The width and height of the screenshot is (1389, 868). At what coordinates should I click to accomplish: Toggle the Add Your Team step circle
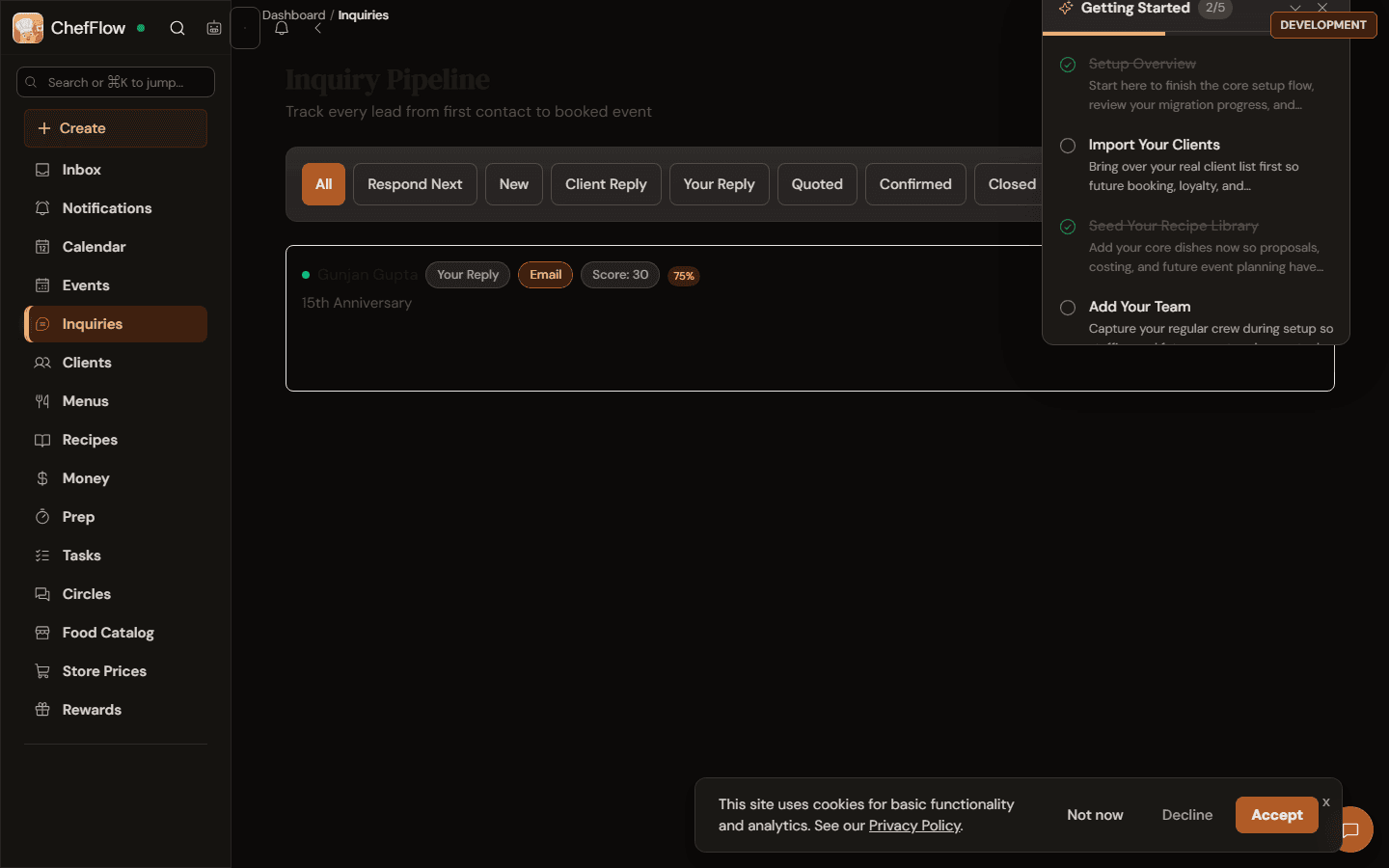(1068, 308)
